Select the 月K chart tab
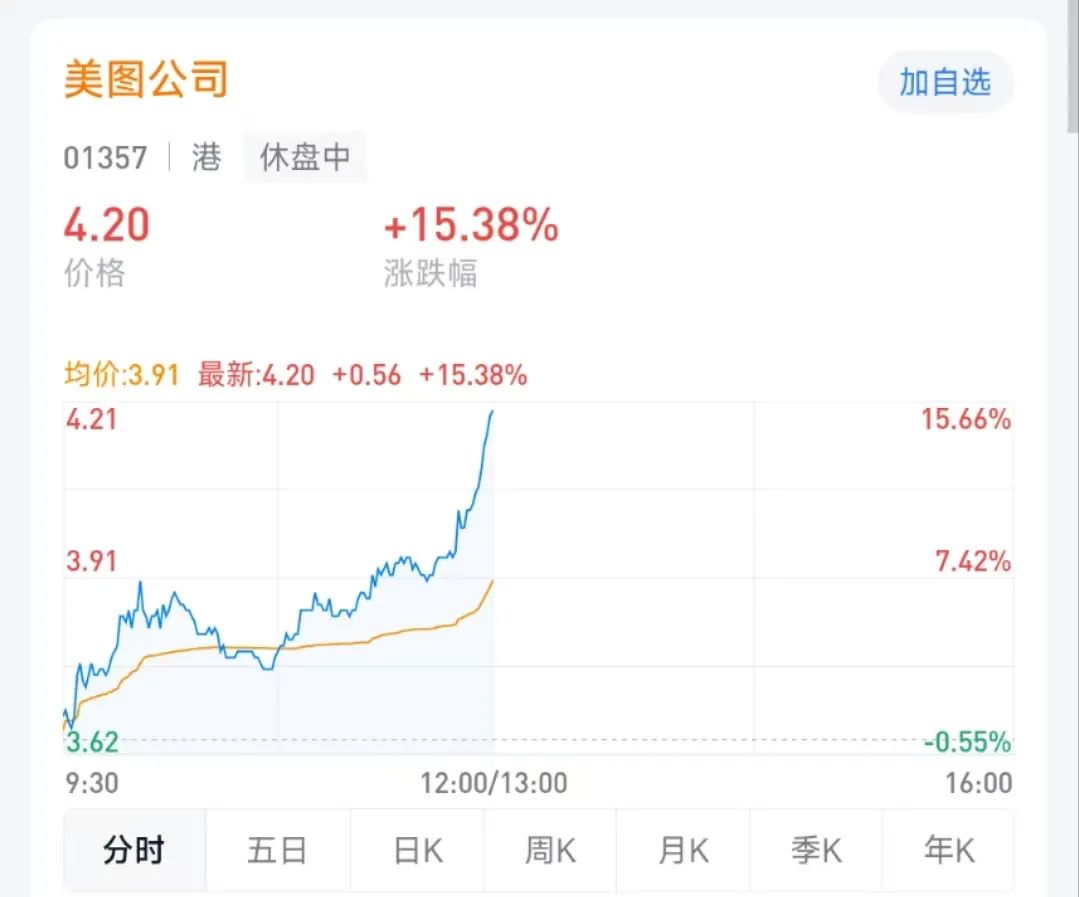This screenshot has width=1079, height=897. click(683, 850)
